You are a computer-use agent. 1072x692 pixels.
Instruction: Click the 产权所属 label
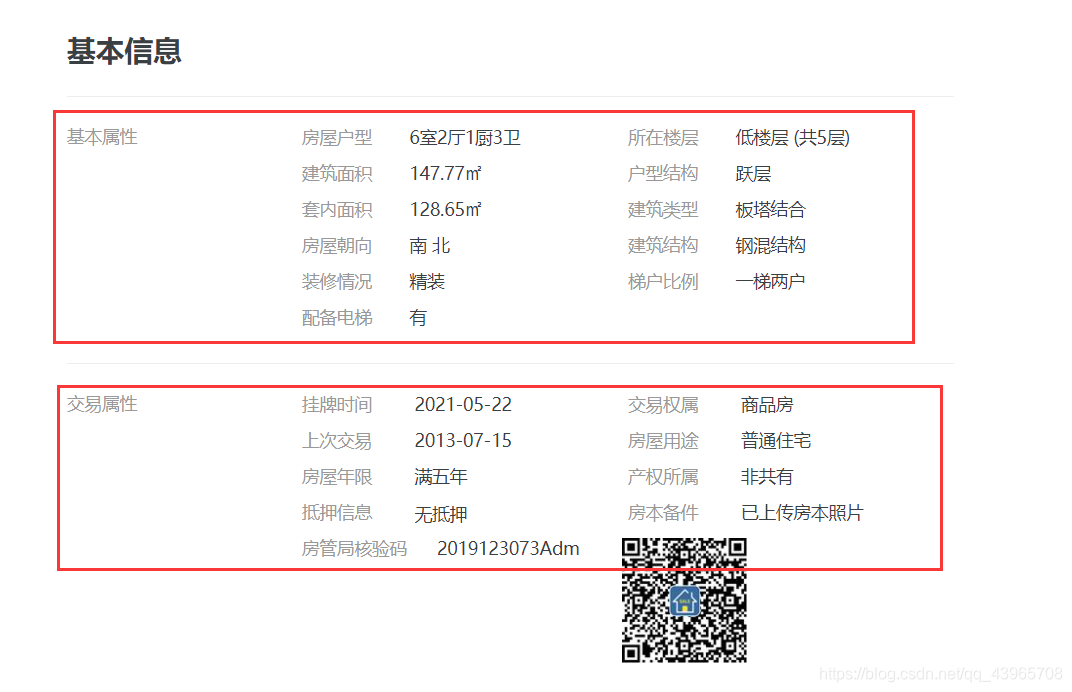tap(662, 477)
